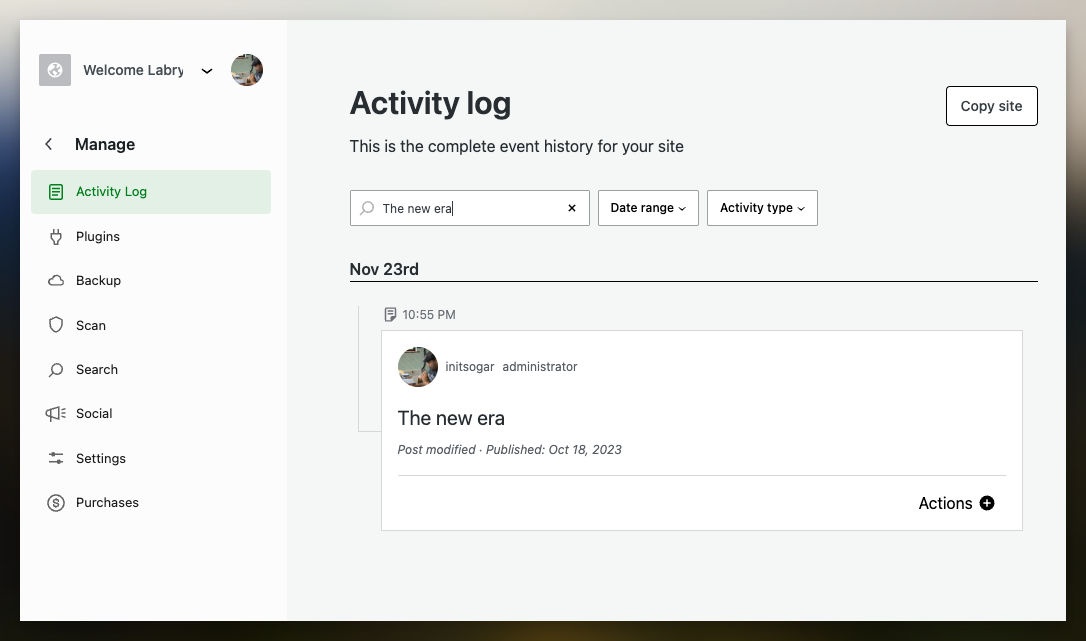Open Plugins using the plug icon
Image resolution: width=1086 pixels, height=641 pixels.
pos(55,236)
